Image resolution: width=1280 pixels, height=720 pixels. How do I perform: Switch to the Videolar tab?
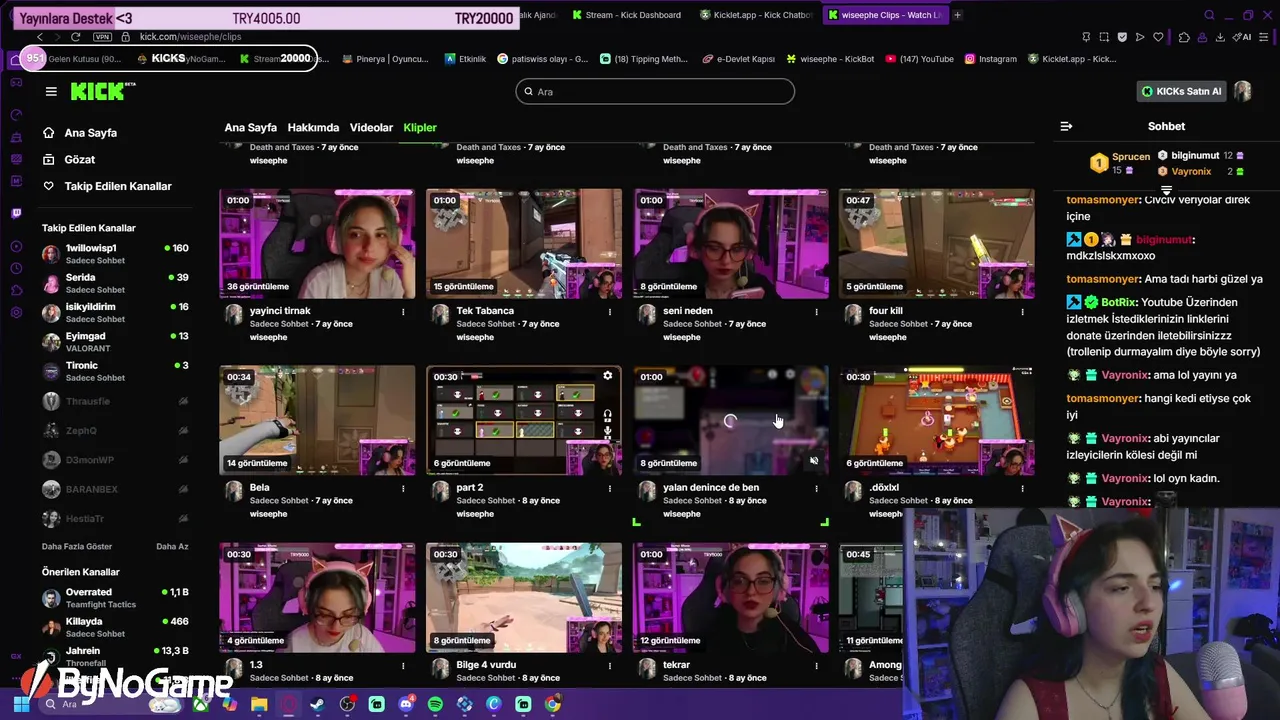tap(371, 128)
